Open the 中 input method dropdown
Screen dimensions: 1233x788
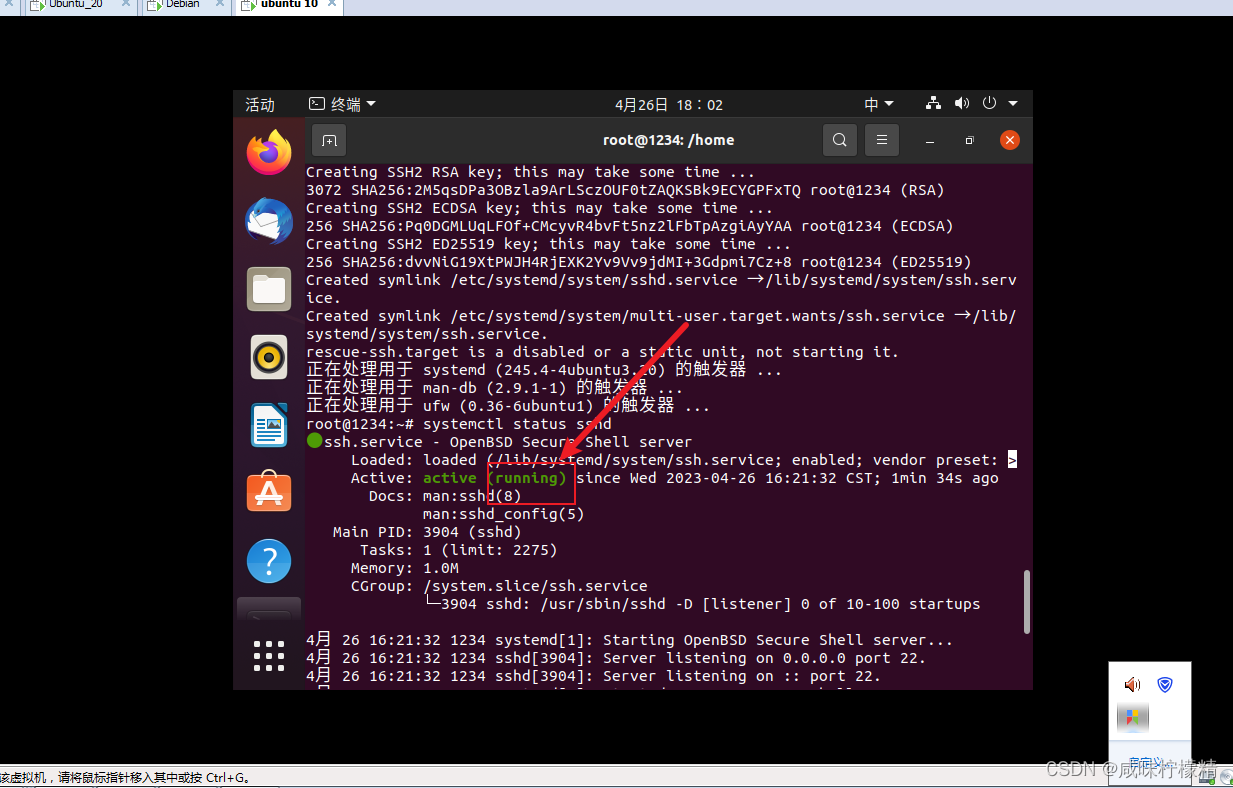878,103
